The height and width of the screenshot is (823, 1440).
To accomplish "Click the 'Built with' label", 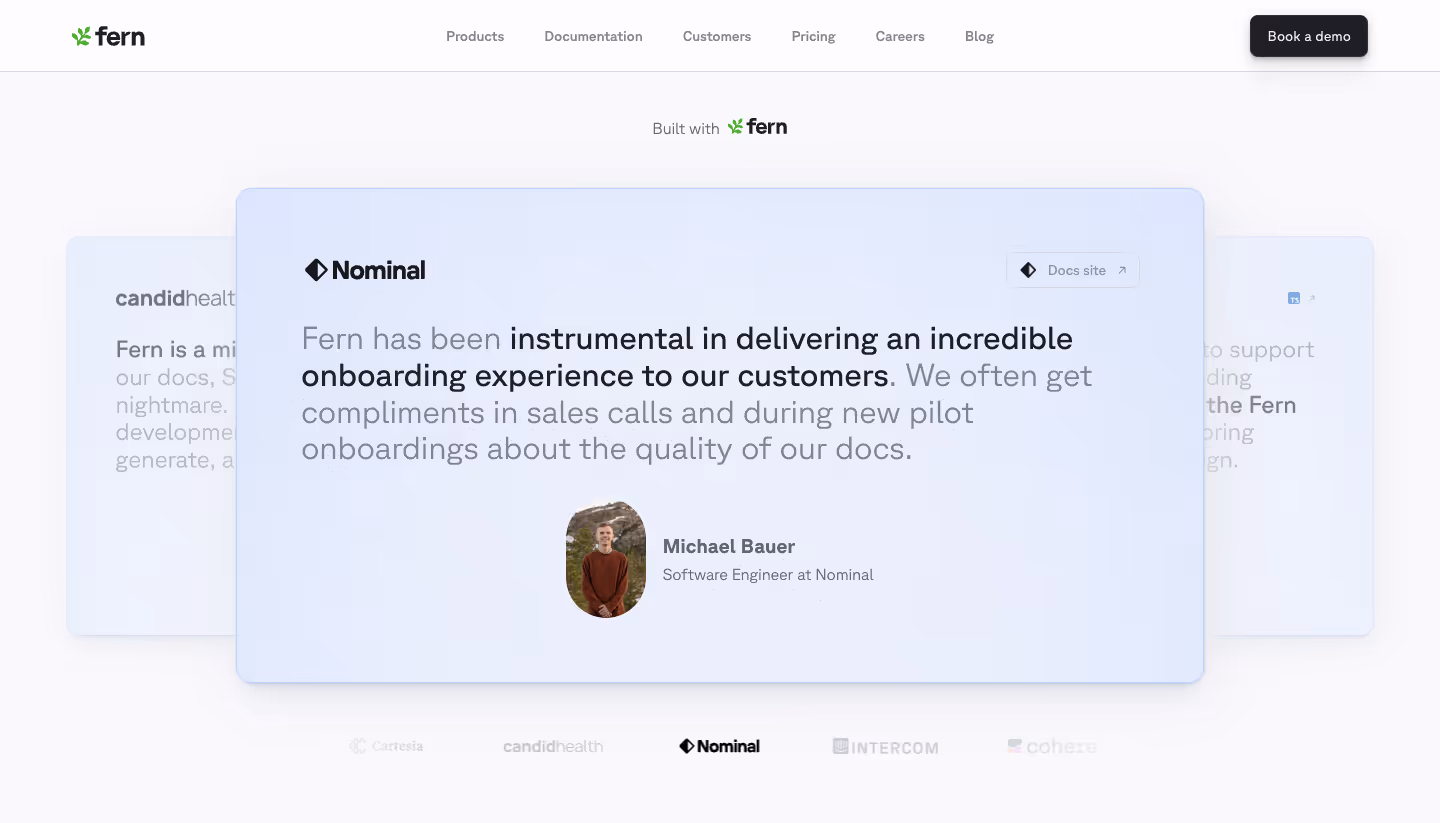I will [686, 128].
